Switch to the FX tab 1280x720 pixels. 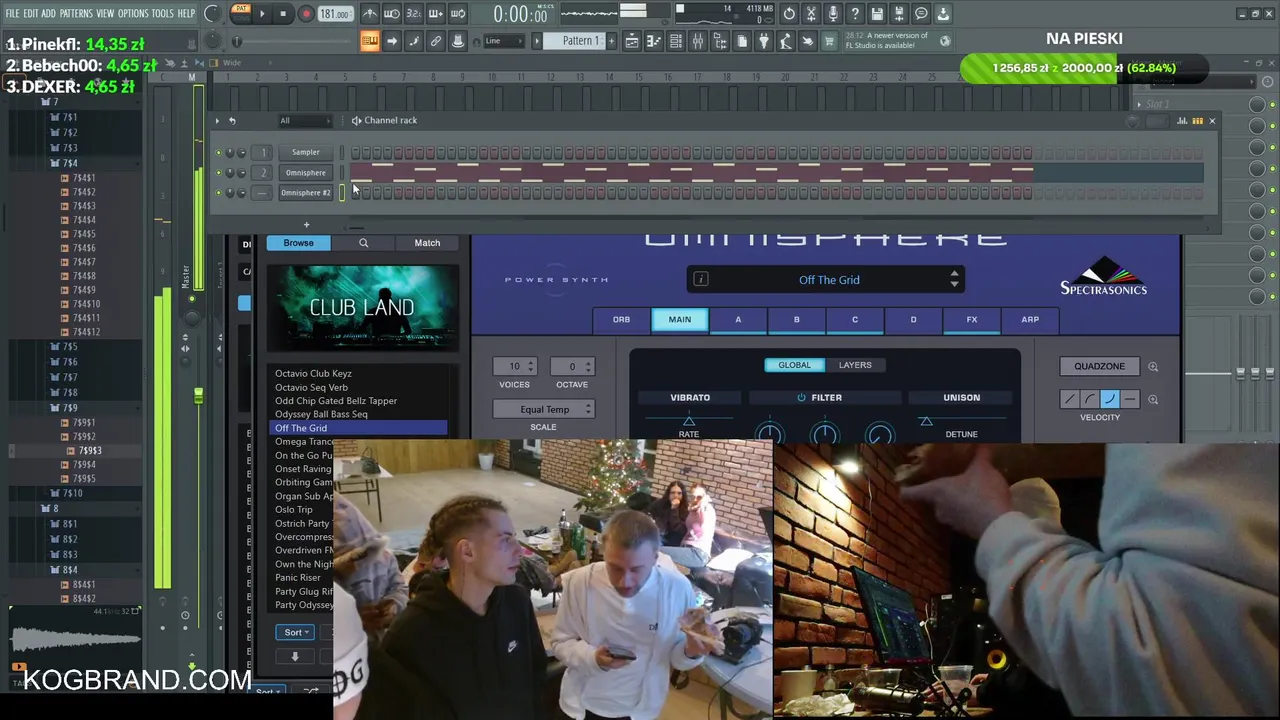pyautogui.click(x=971, y=320)
